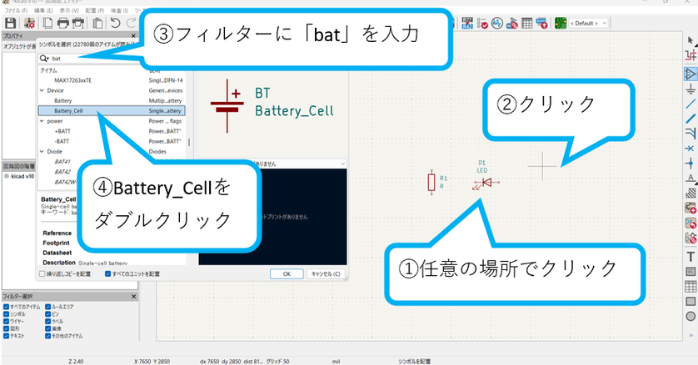Image resolution: width=698 pixels, height=365 pixels.
Task: Toggle the すべてのアイテム filter checkbox
Action: coord(6,307)
